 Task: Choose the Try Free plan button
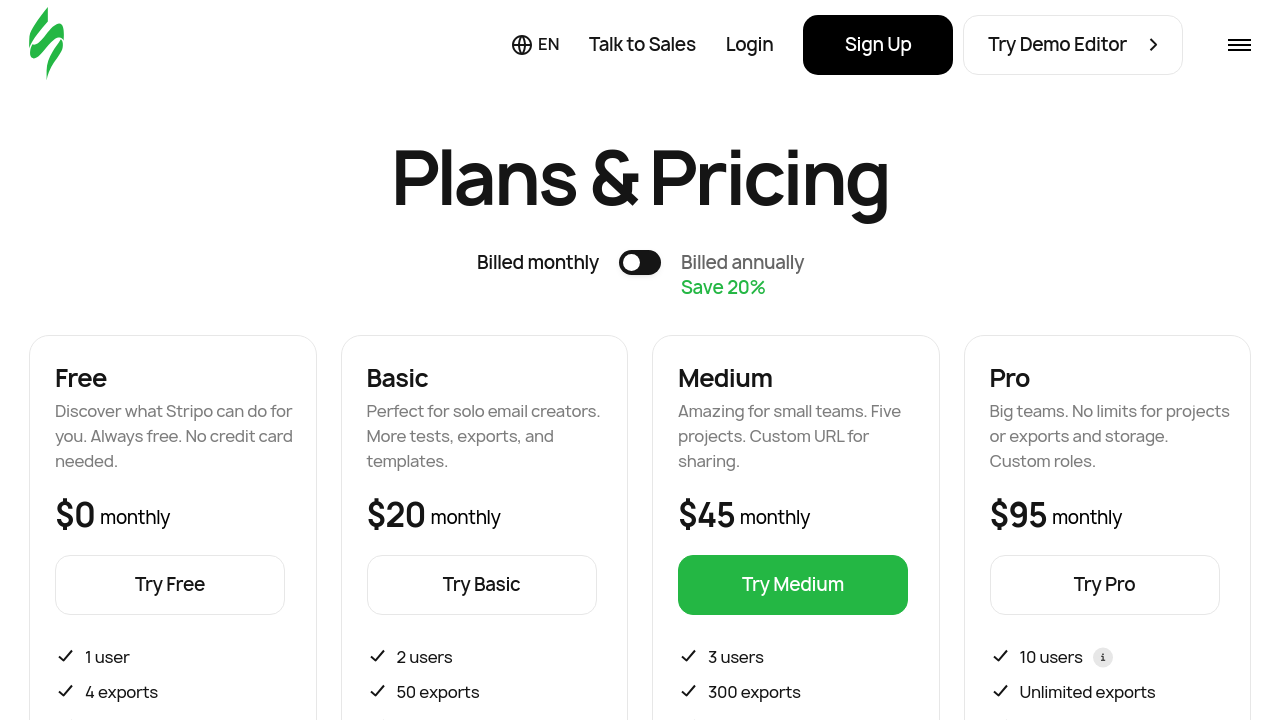(170, 585)
